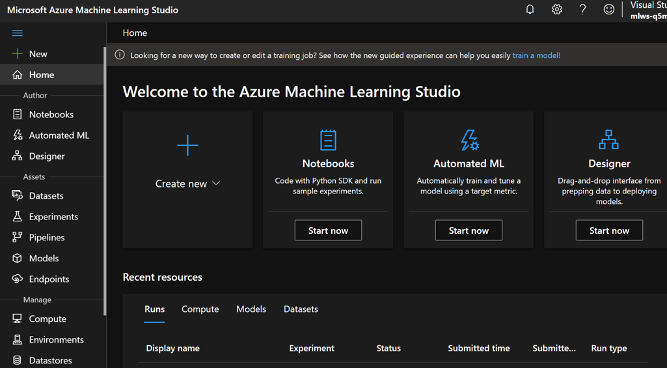Click the Notebooks sidebar icon
The image size is (667, 368).
pos(17,114)
